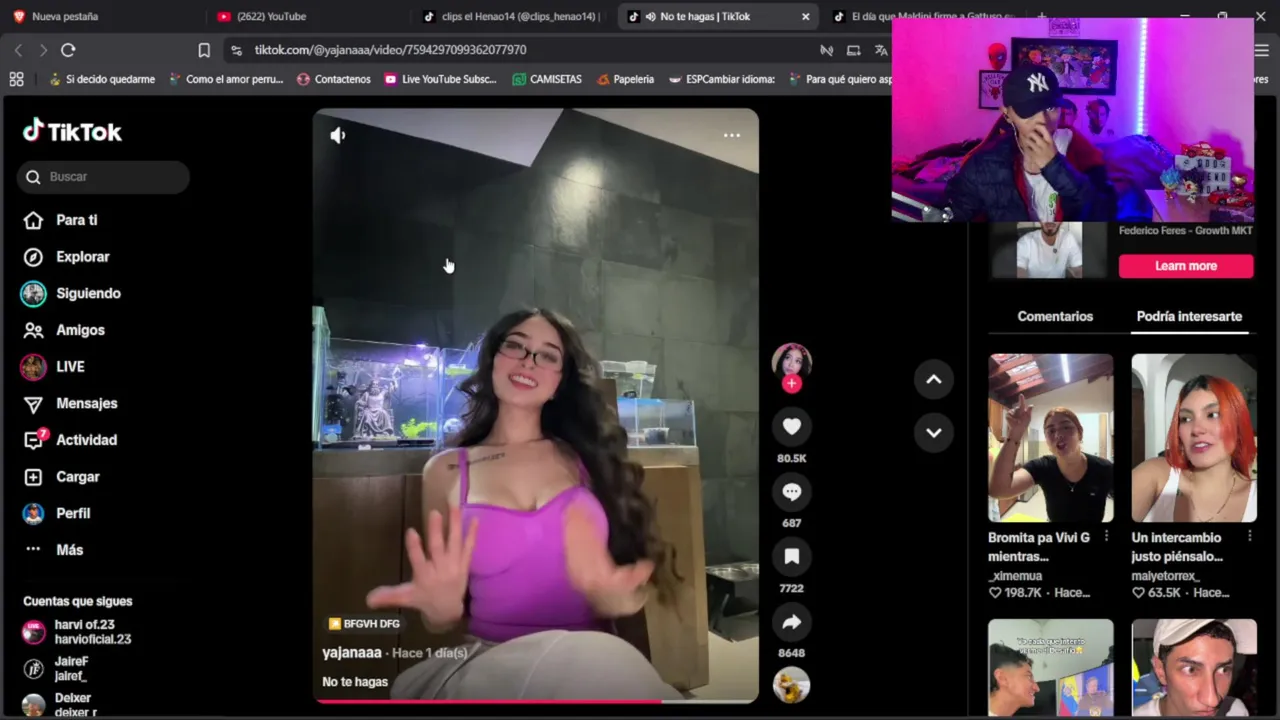Image resolution: width=1280 pixels, height=720 pixels.
Task: Open cast or media icon in address bar
Action: pos(853,50)
